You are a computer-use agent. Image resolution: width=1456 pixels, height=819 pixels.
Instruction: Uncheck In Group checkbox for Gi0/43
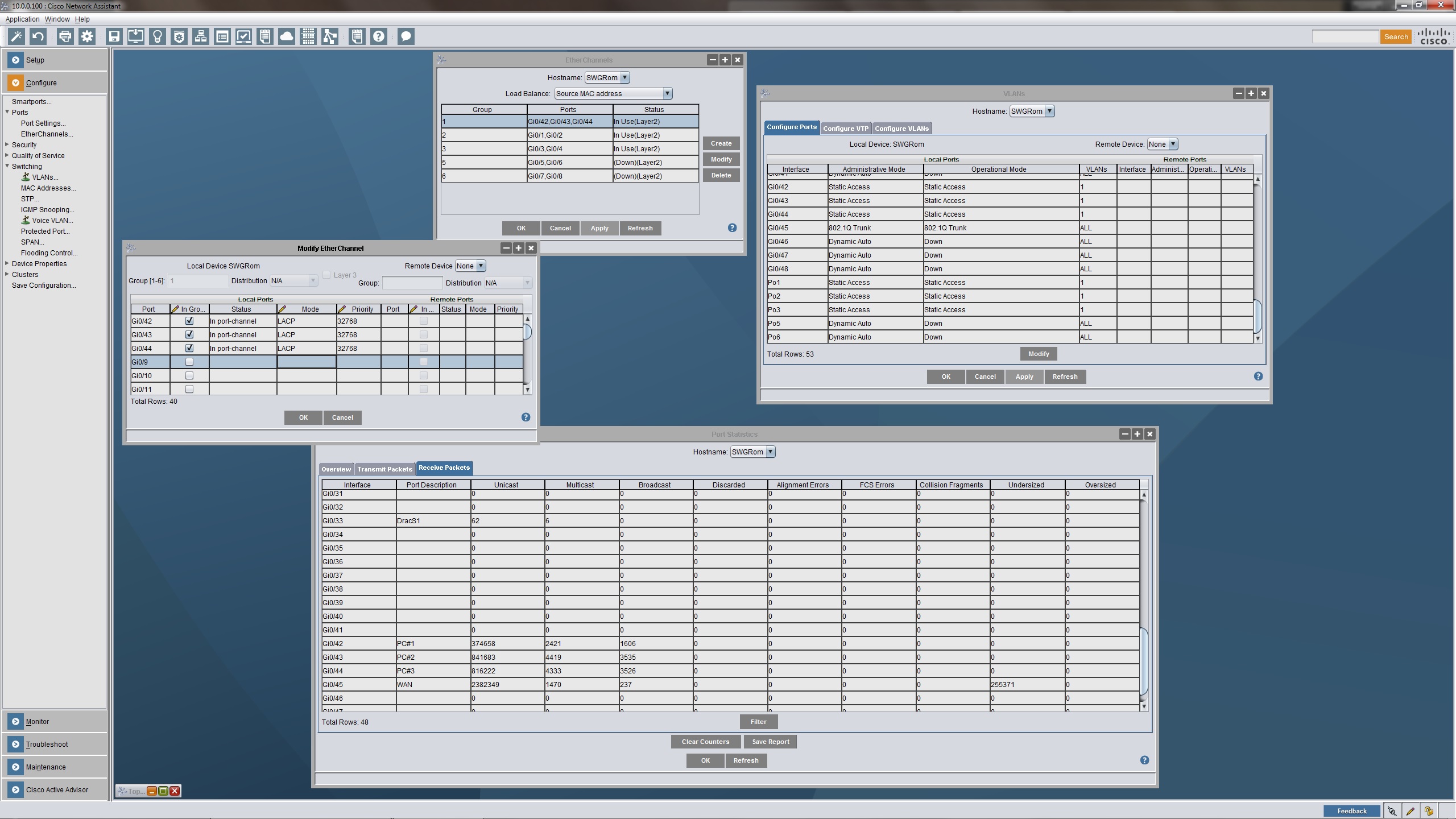tap(189, 334)
